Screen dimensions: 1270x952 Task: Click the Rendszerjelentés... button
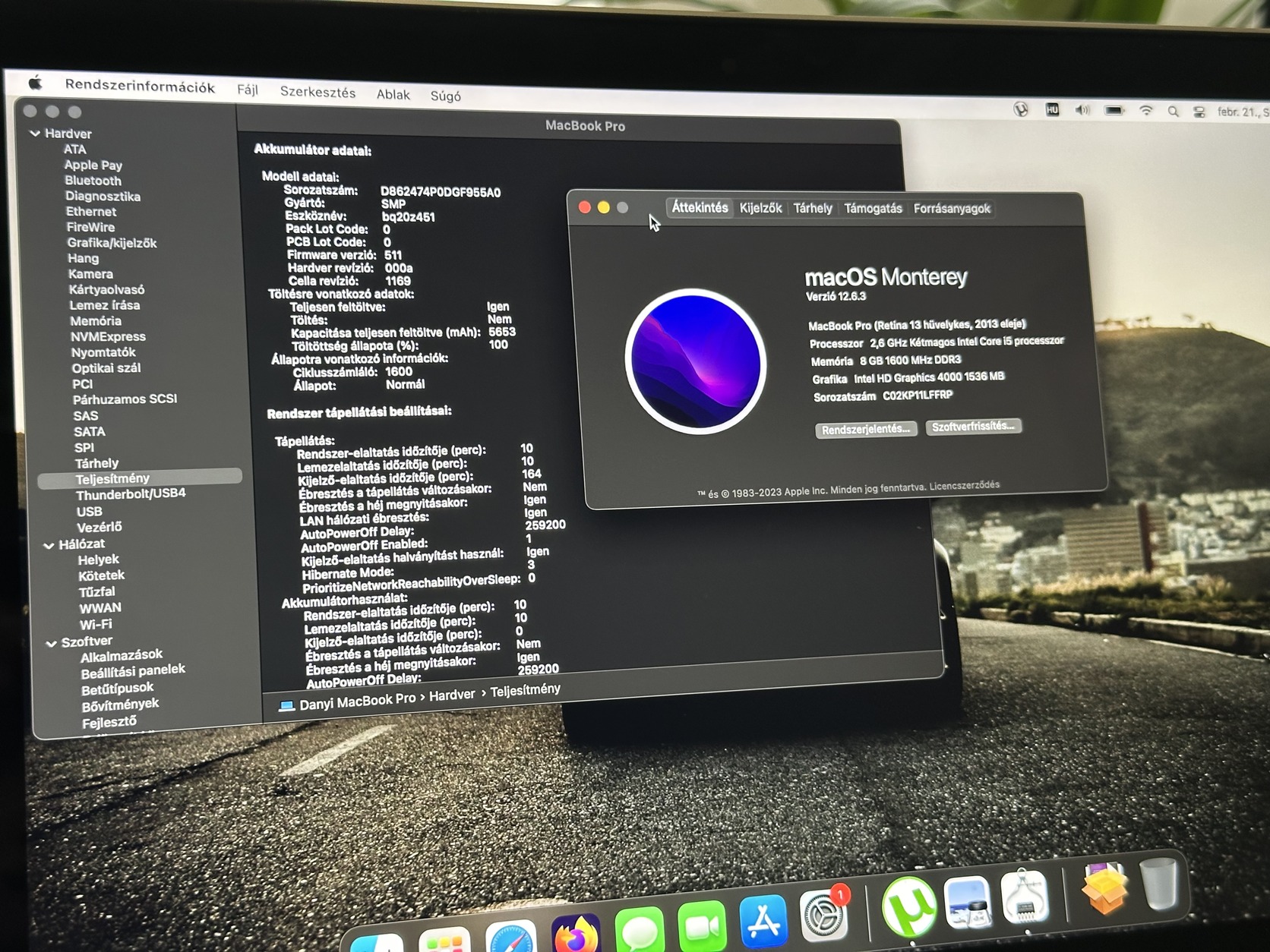[865, 430]
